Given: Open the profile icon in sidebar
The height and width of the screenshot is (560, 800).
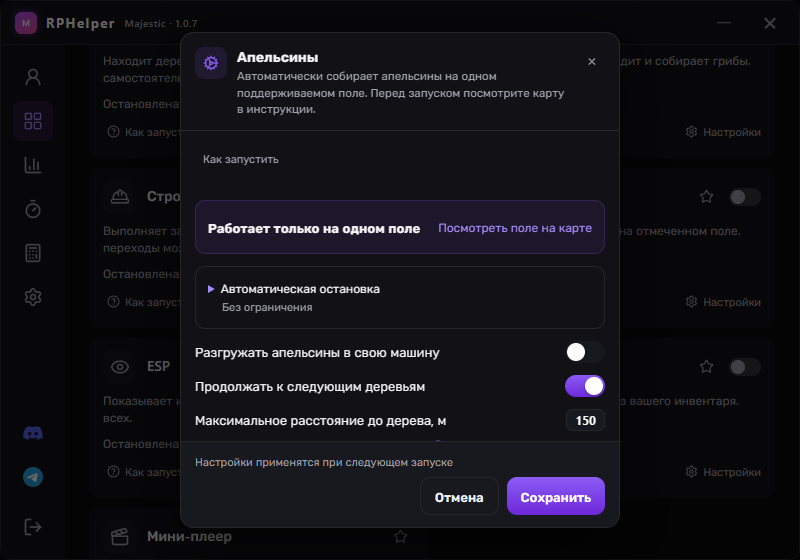Looking at the screenshot, I should coord(33,77).
